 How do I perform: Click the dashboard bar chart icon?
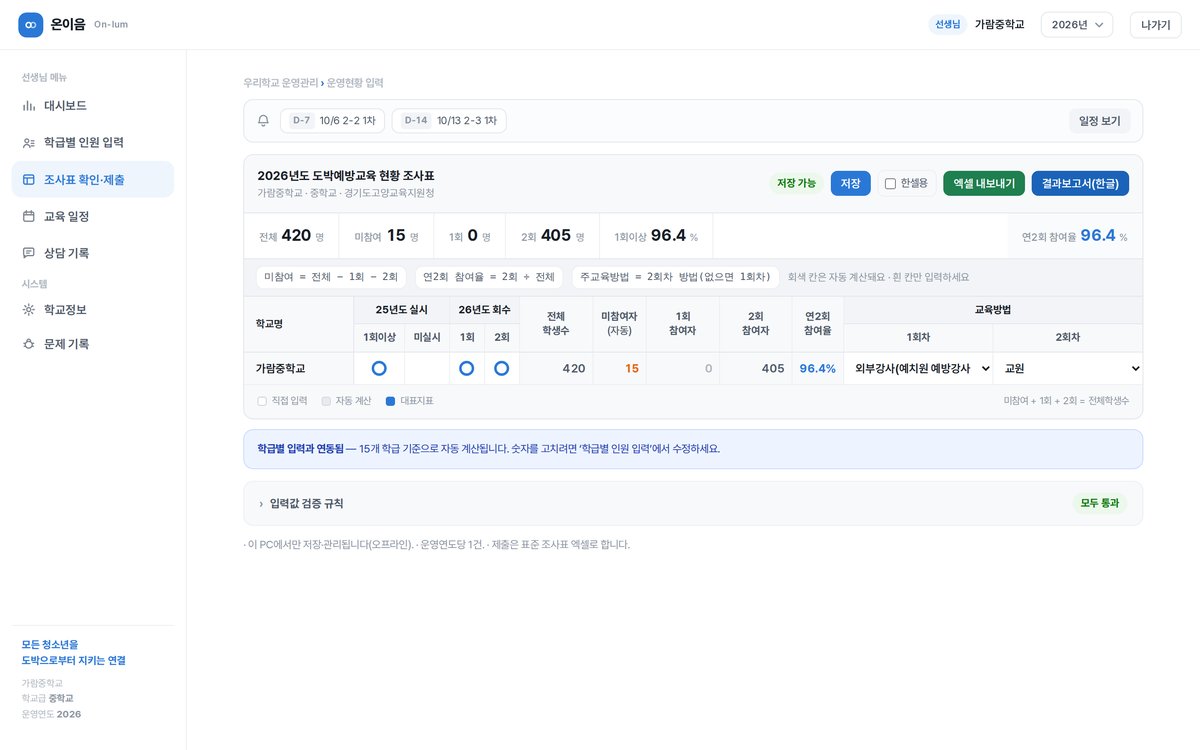(x=29, y=105)
